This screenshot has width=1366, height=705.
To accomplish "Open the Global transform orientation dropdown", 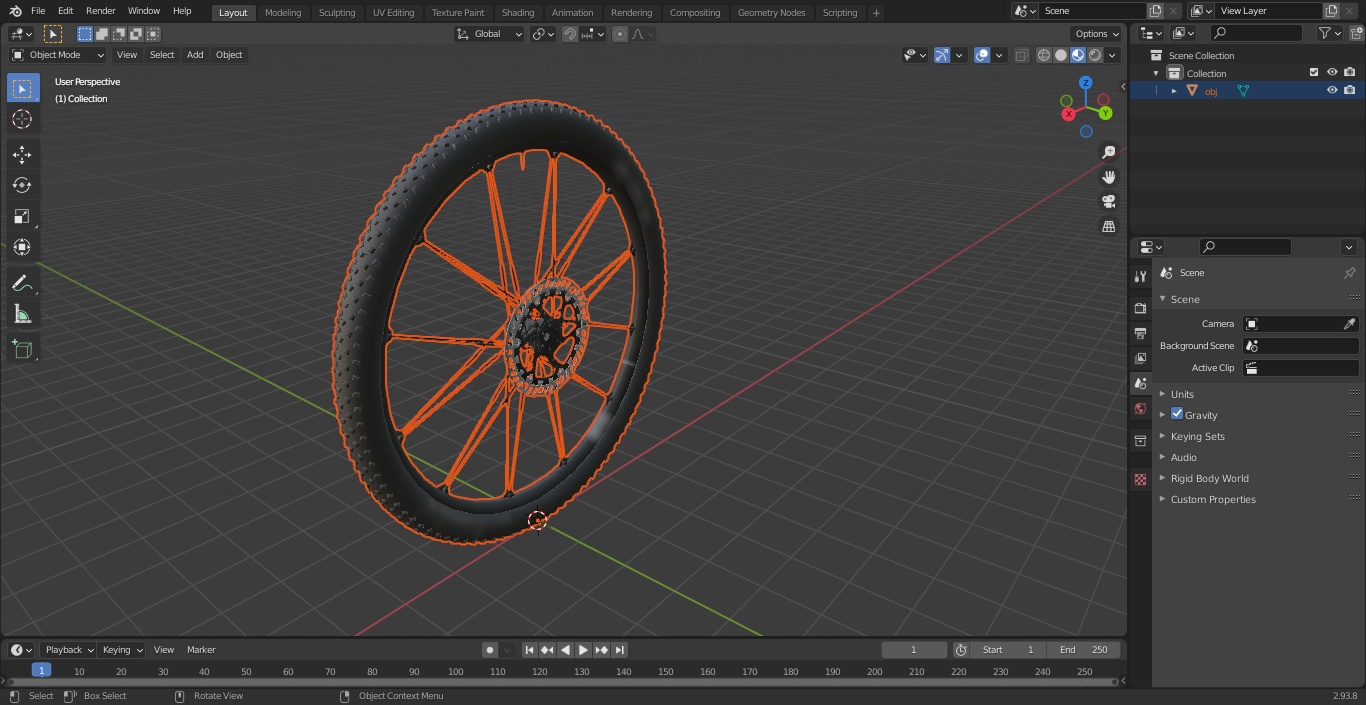I will click(489, 34).
